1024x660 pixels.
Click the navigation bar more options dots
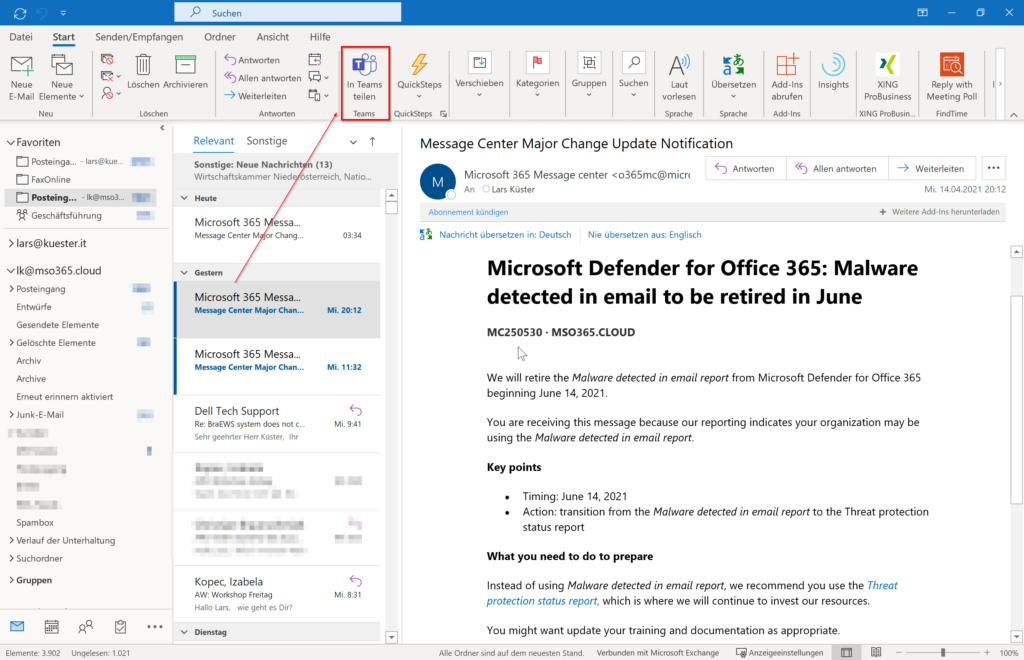(155, 627)
